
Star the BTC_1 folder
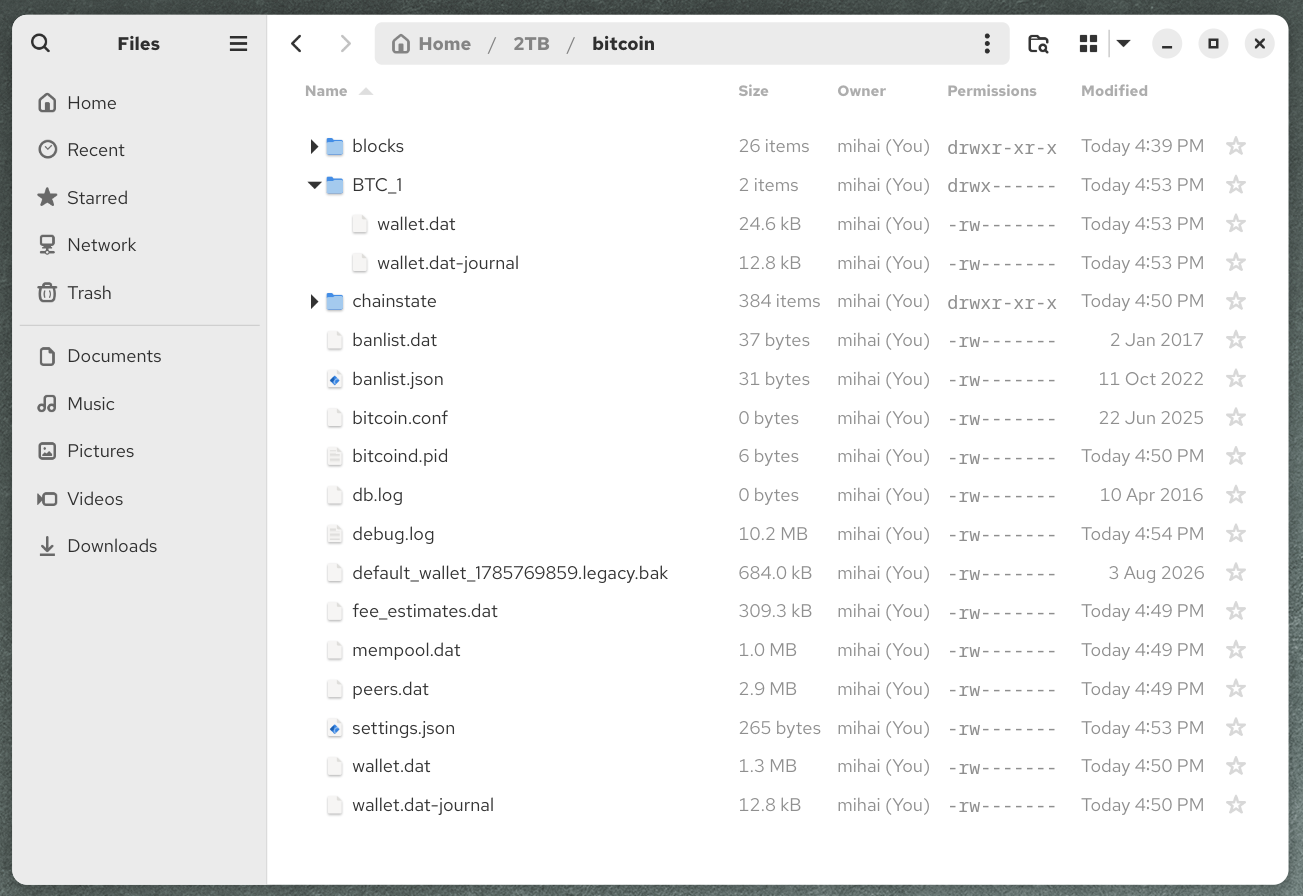(x=1236, y=185)
